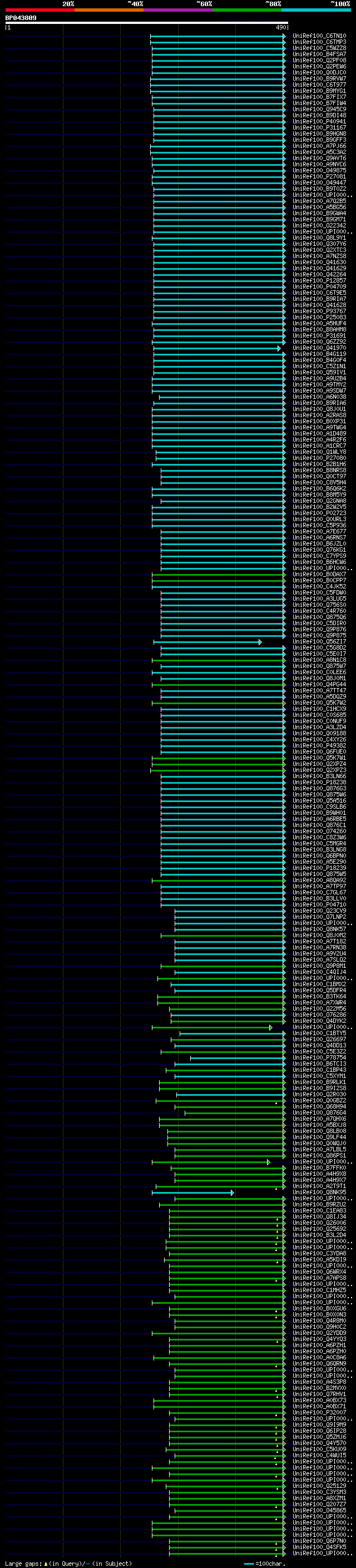Select hit UniRef100_P02723

[x=319, y=513]
